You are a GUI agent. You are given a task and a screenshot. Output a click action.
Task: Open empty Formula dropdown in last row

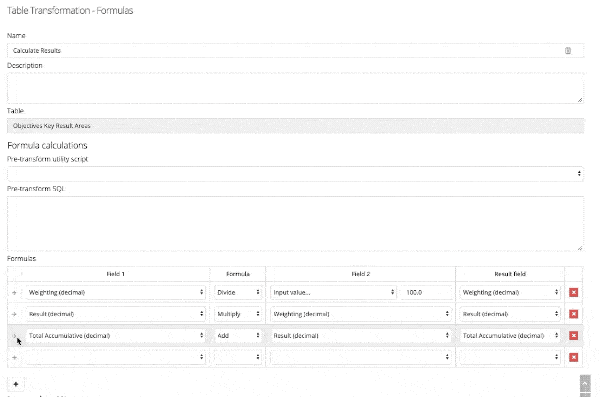(x=238, y=357)
